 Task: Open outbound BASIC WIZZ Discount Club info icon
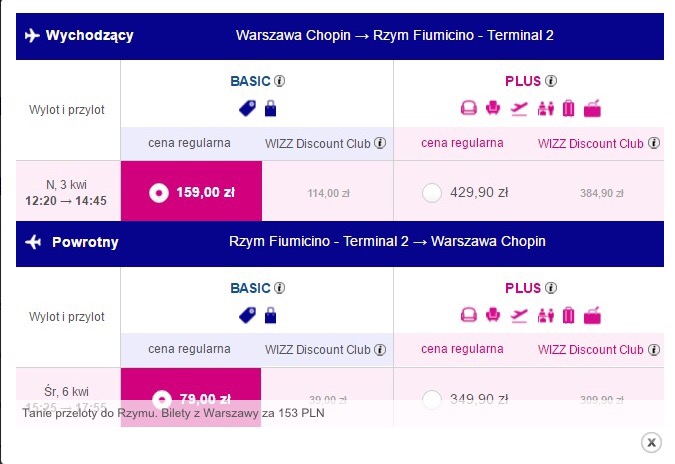click(380, 143)
